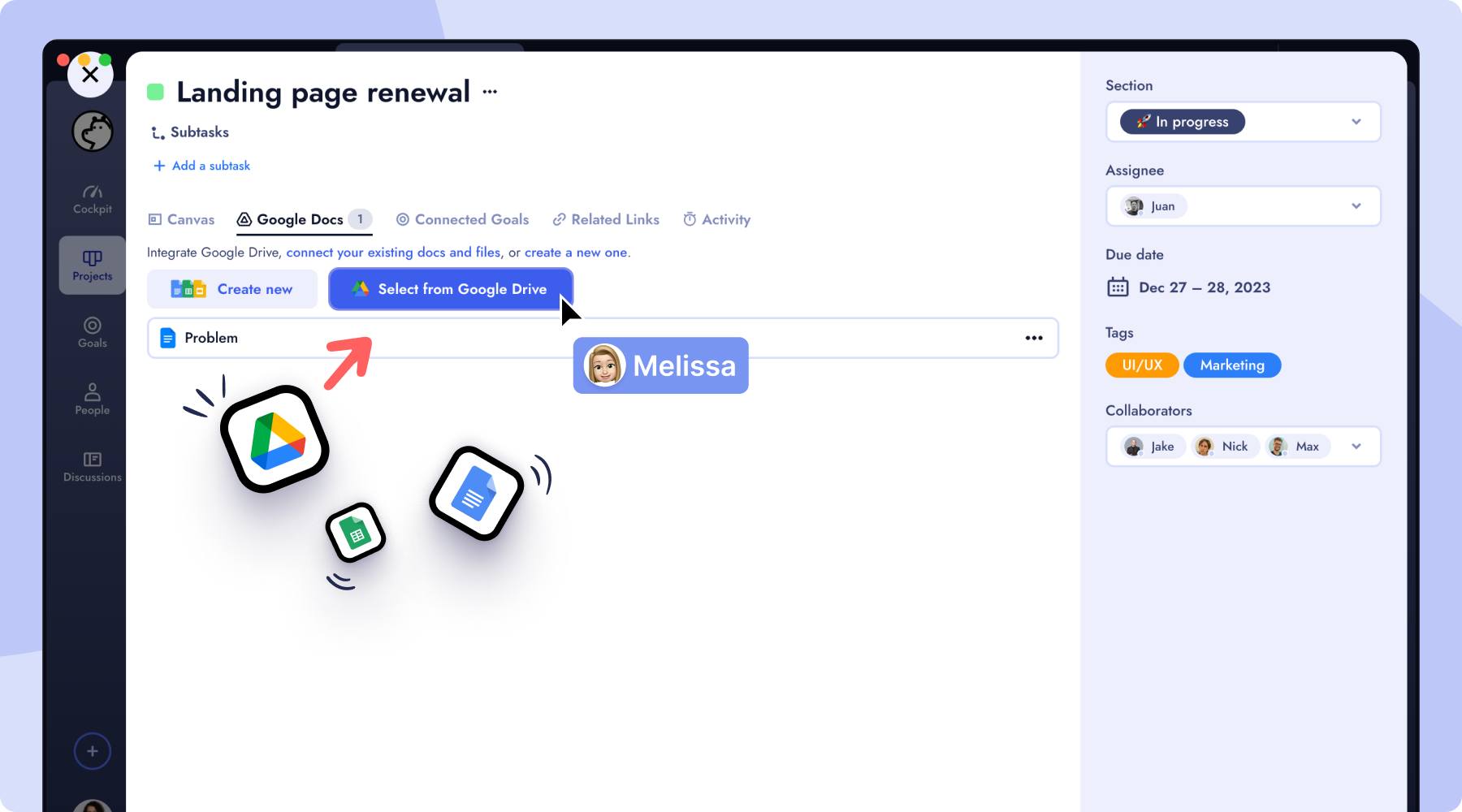Click the plus add button in sidebar
Viewport: 1462px width, 812px height.
click(x=93, y=751)
